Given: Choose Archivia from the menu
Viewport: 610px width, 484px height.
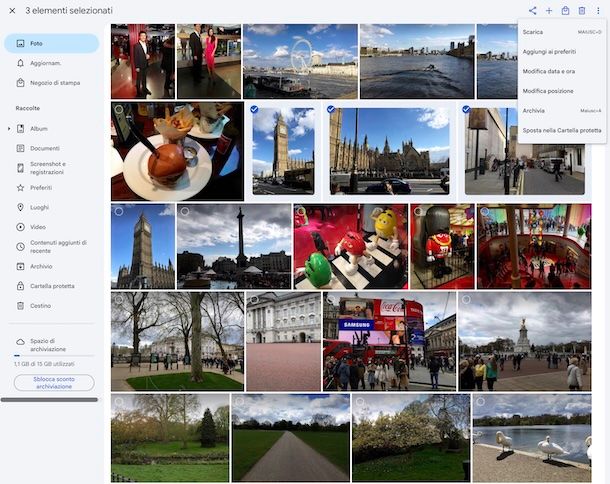Looking at the screenshot, I should pos(562,110).
